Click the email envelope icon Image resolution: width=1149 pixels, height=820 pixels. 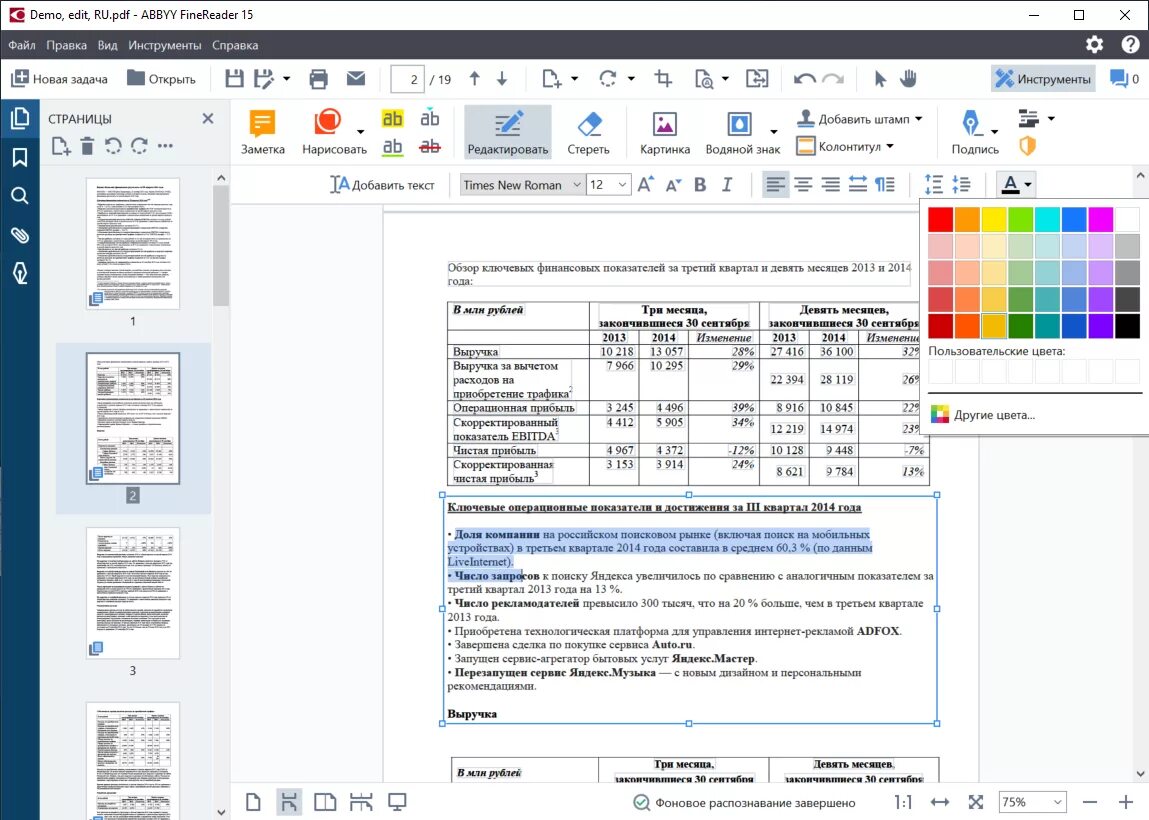click(356, 78)
